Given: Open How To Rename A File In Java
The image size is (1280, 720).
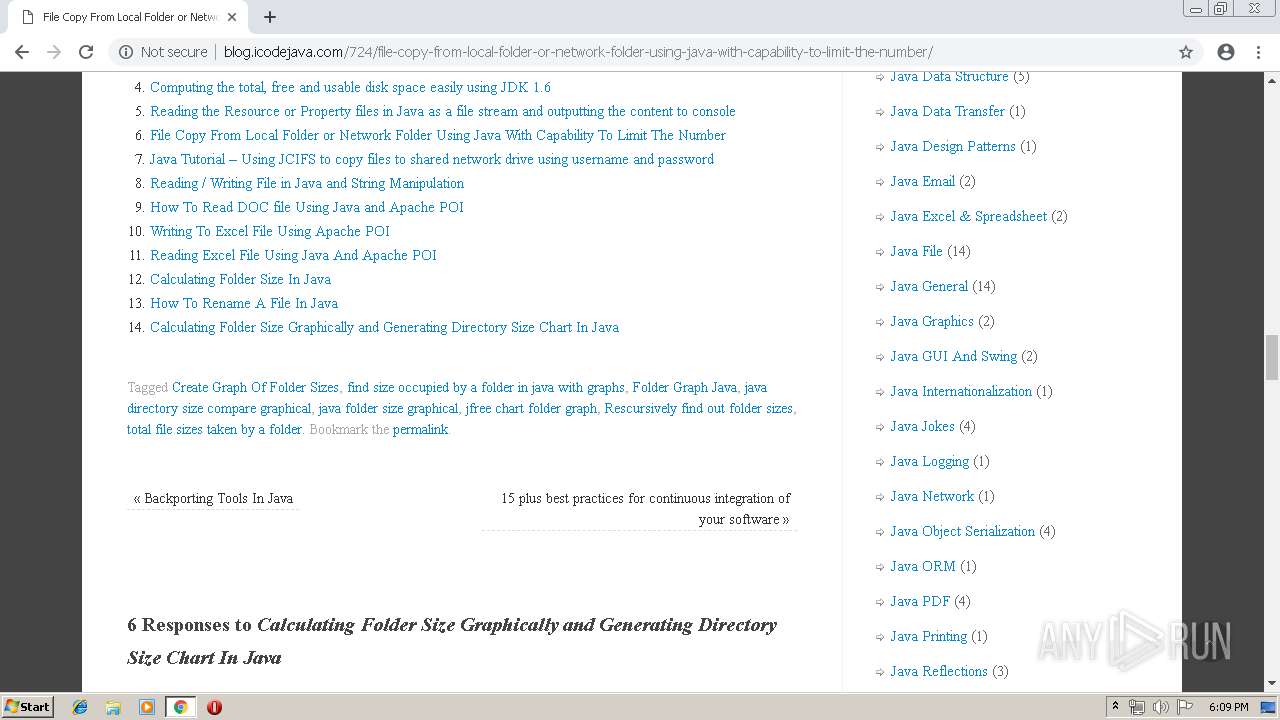Looking at the screenshot, I should pyautogui.click(x=244, y=304).
